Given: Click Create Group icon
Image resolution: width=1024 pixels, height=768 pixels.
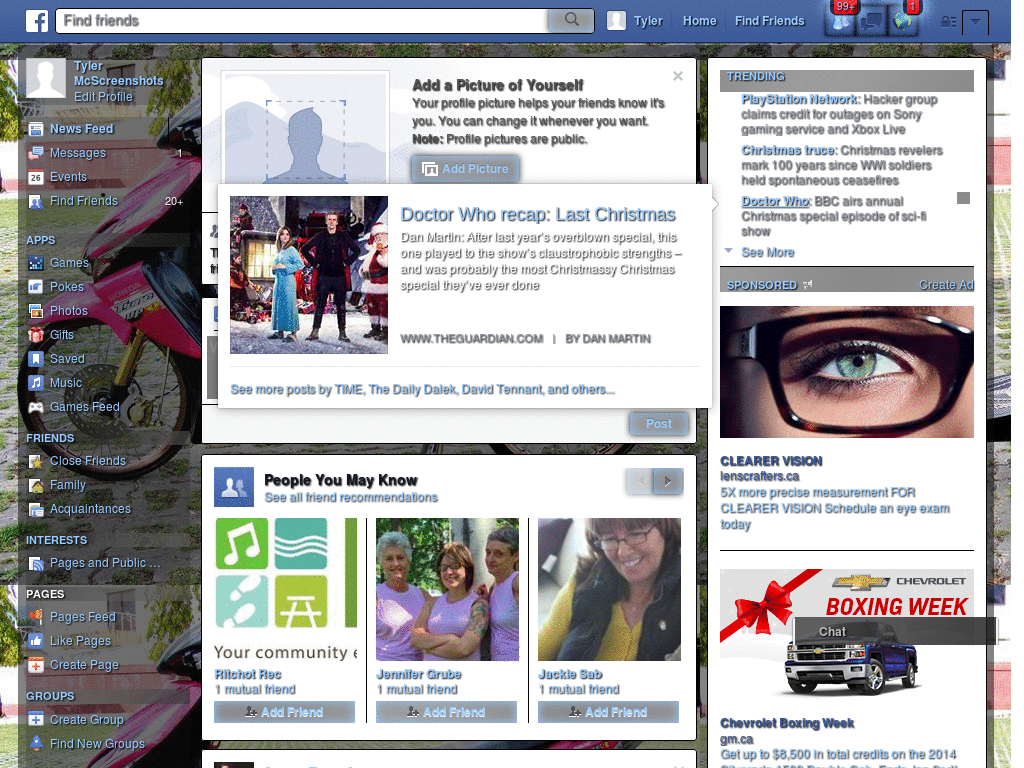Looking at the screenshot, I should 36,720.
